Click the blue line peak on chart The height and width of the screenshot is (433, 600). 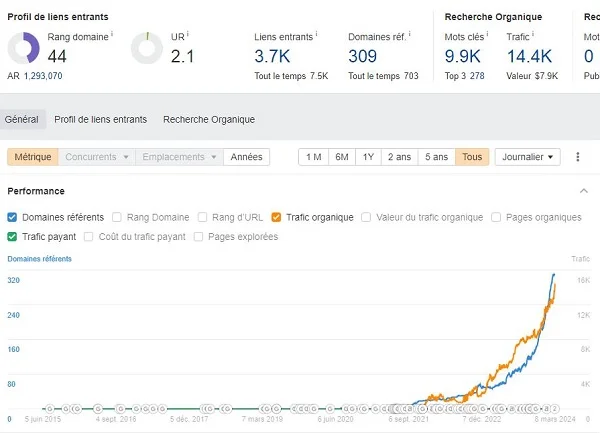553,274
